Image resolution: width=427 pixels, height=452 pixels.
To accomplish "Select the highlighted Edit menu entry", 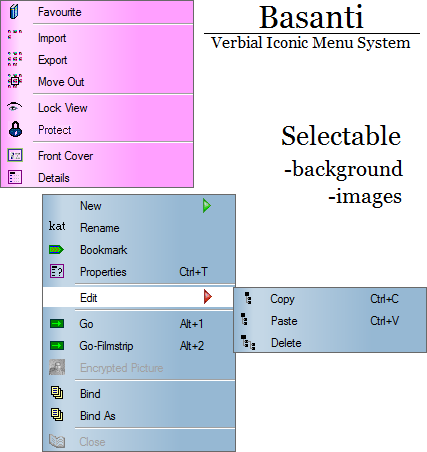I will tap(139, 297).
